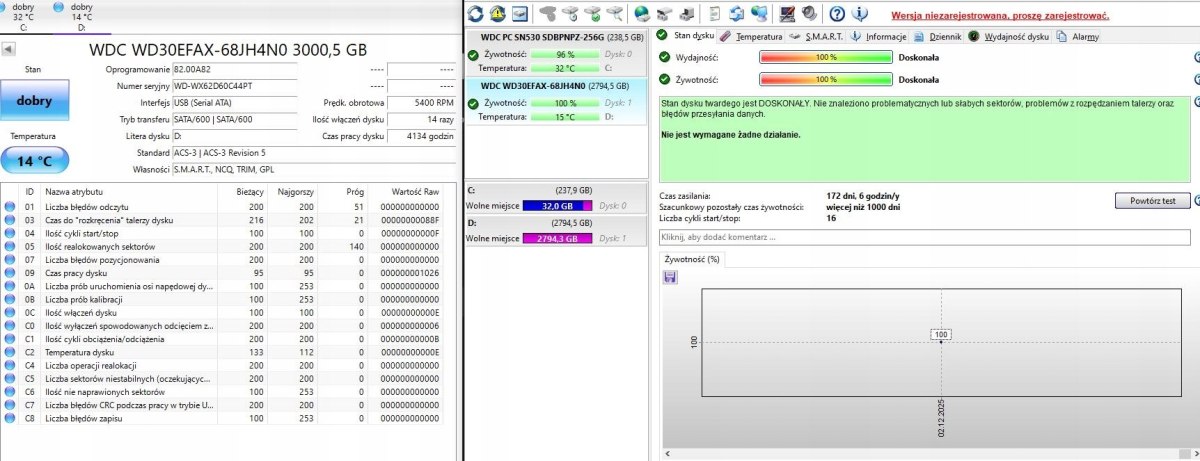Click the refresh icon in Hard Disk Sentinel toolbar
This screenshot has height=461, width=1200.
tap(476, 14)
